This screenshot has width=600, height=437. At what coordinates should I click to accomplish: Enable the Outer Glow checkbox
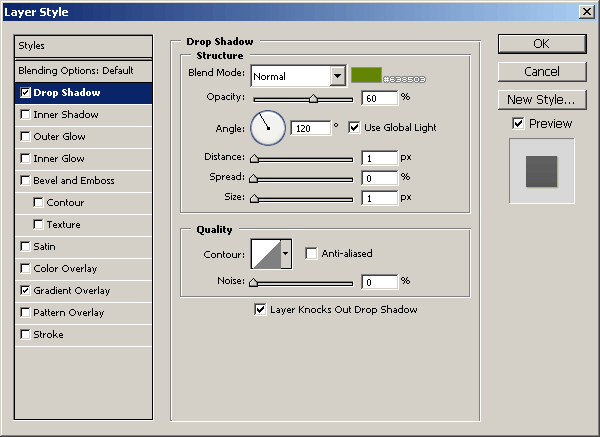(25, 137)
